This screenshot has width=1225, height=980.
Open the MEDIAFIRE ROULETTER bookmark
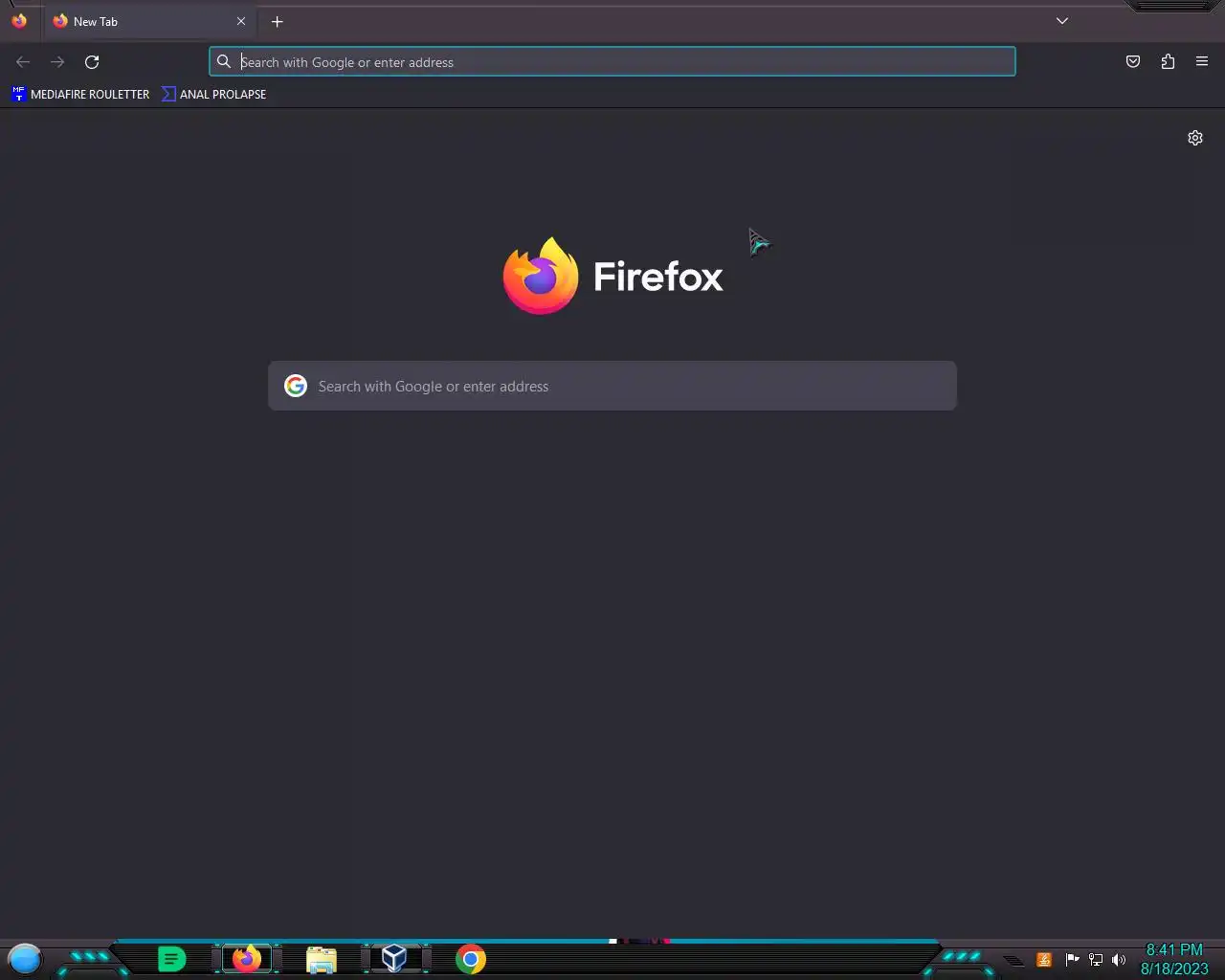point(81,94)
